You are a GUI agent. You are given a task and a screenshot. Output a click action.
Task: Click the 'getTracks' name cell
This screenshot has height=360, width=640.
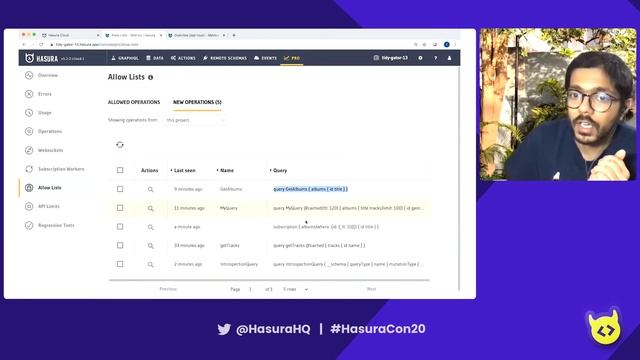pyautogui.click(x=230, y=246)
